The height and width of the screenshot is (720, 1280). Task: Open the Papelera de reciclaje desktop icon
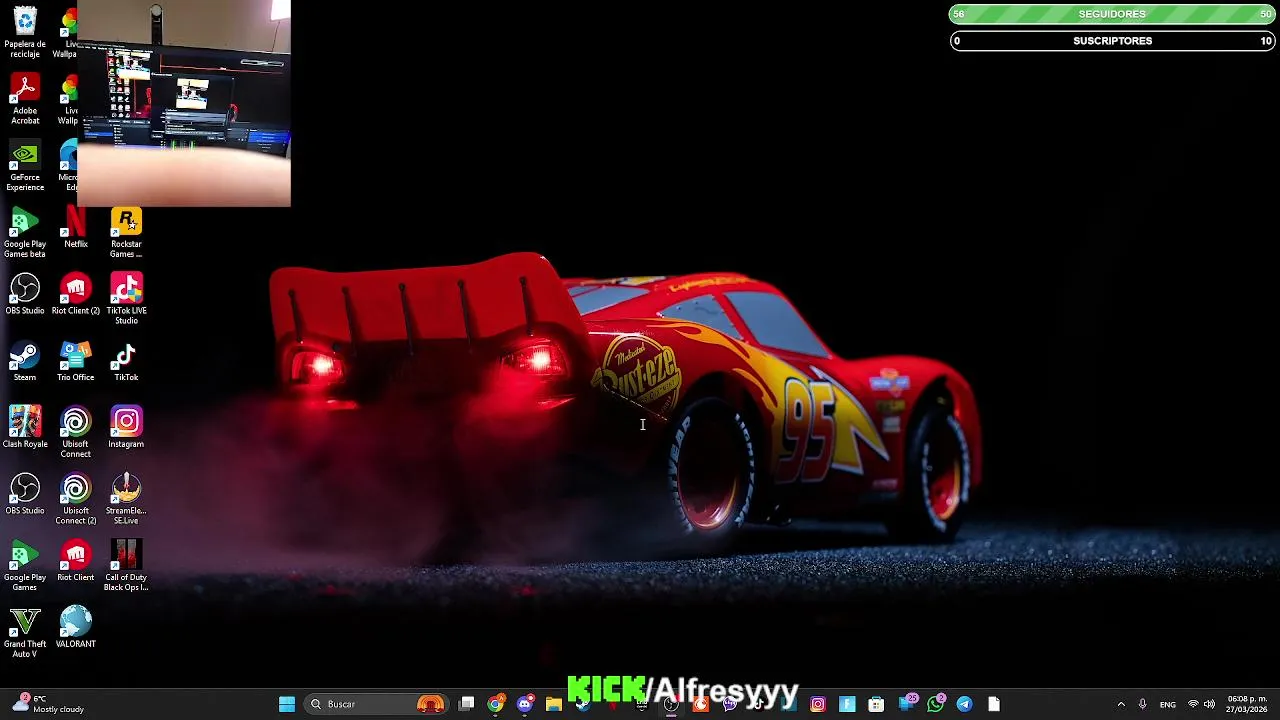coord(25,32)
